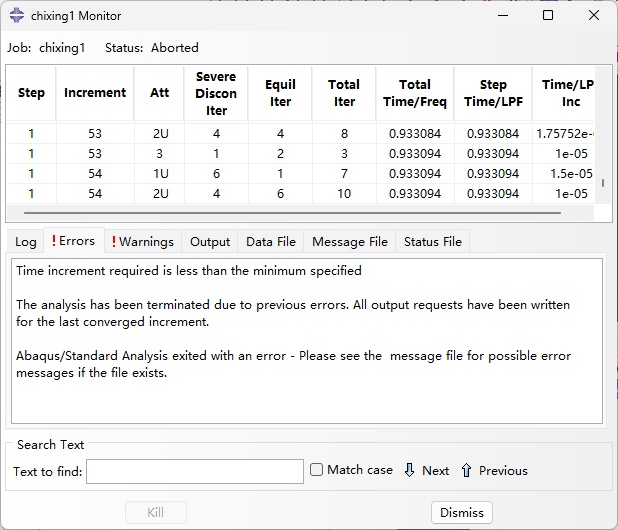Click the Next search down-arrow icon
This screenshot has width=618, height=530.
click(x=409, y=470)
